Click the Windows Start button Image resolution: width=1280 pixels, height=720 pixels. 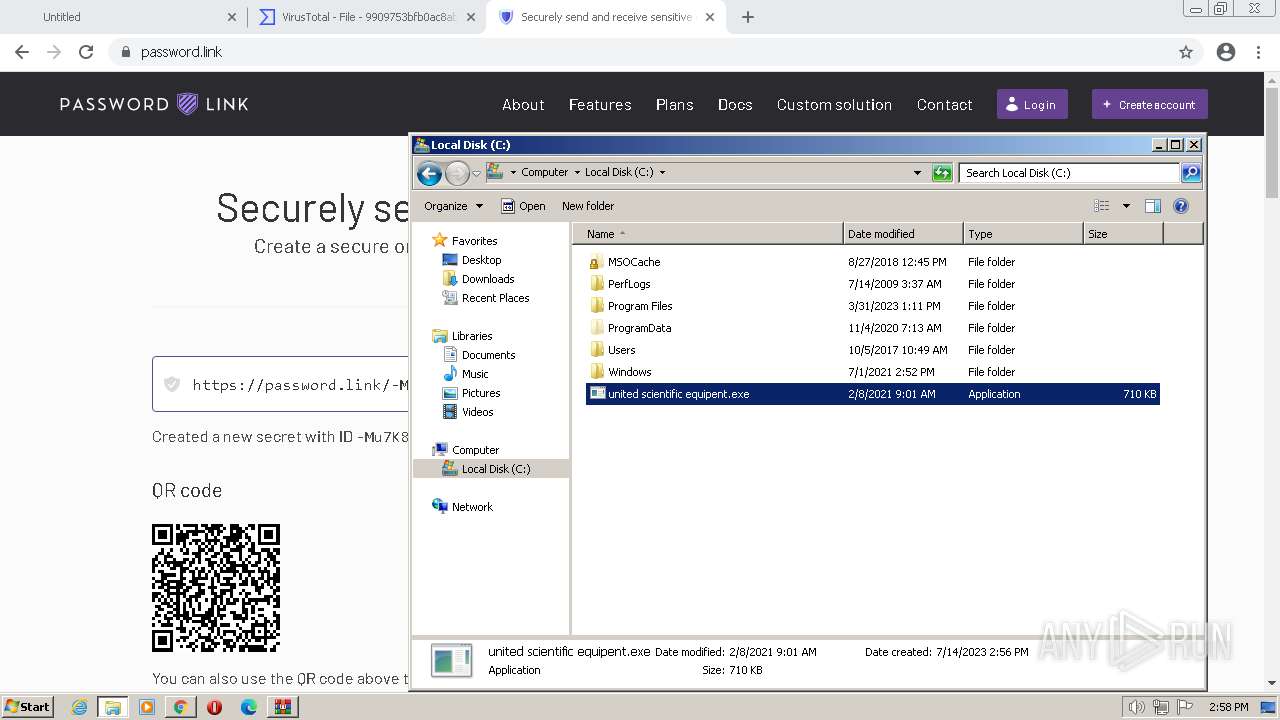pyautogui.click(x=28, y=706)
